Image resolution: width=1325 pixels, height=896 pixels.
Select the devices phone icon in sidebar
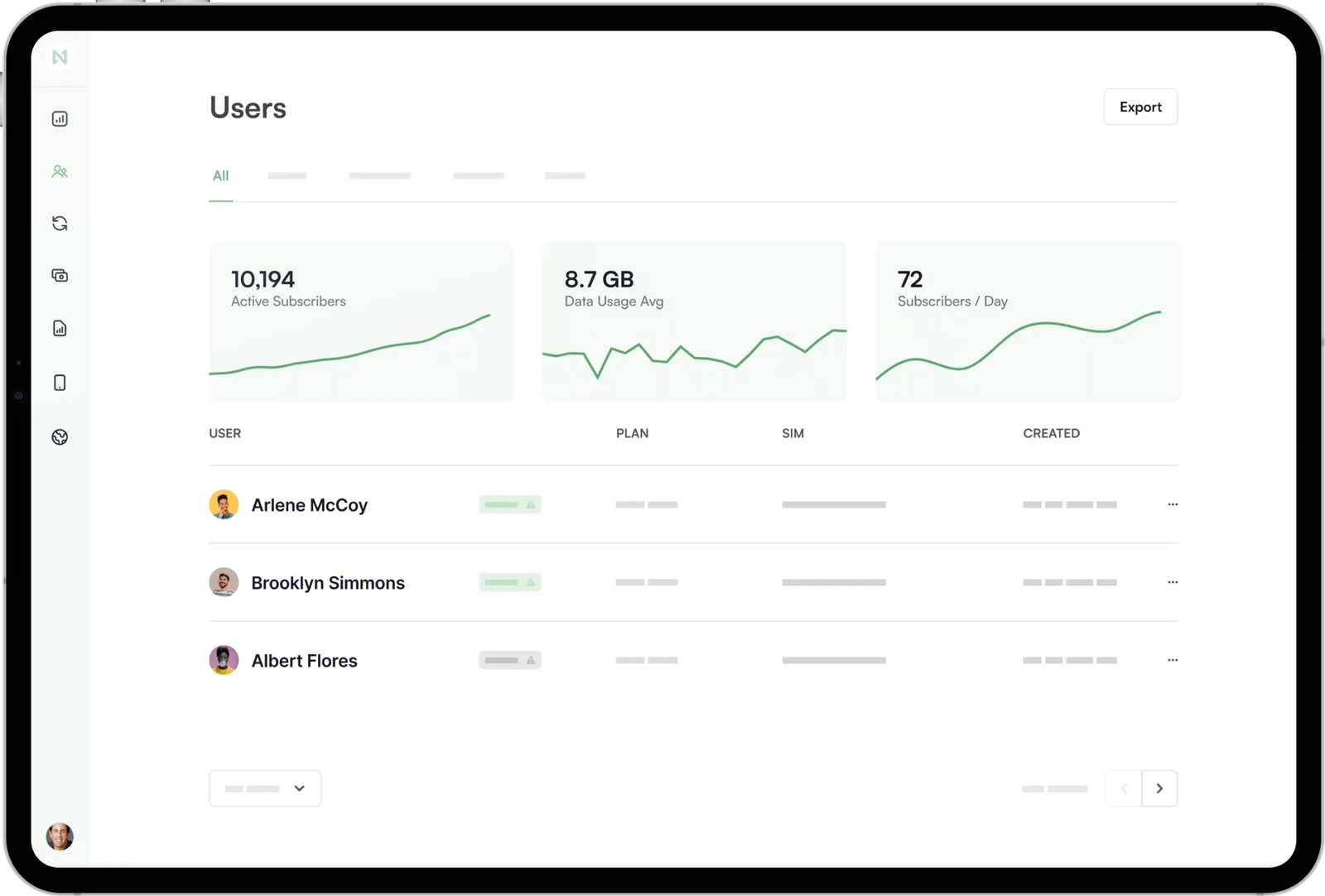coord(60,383)
